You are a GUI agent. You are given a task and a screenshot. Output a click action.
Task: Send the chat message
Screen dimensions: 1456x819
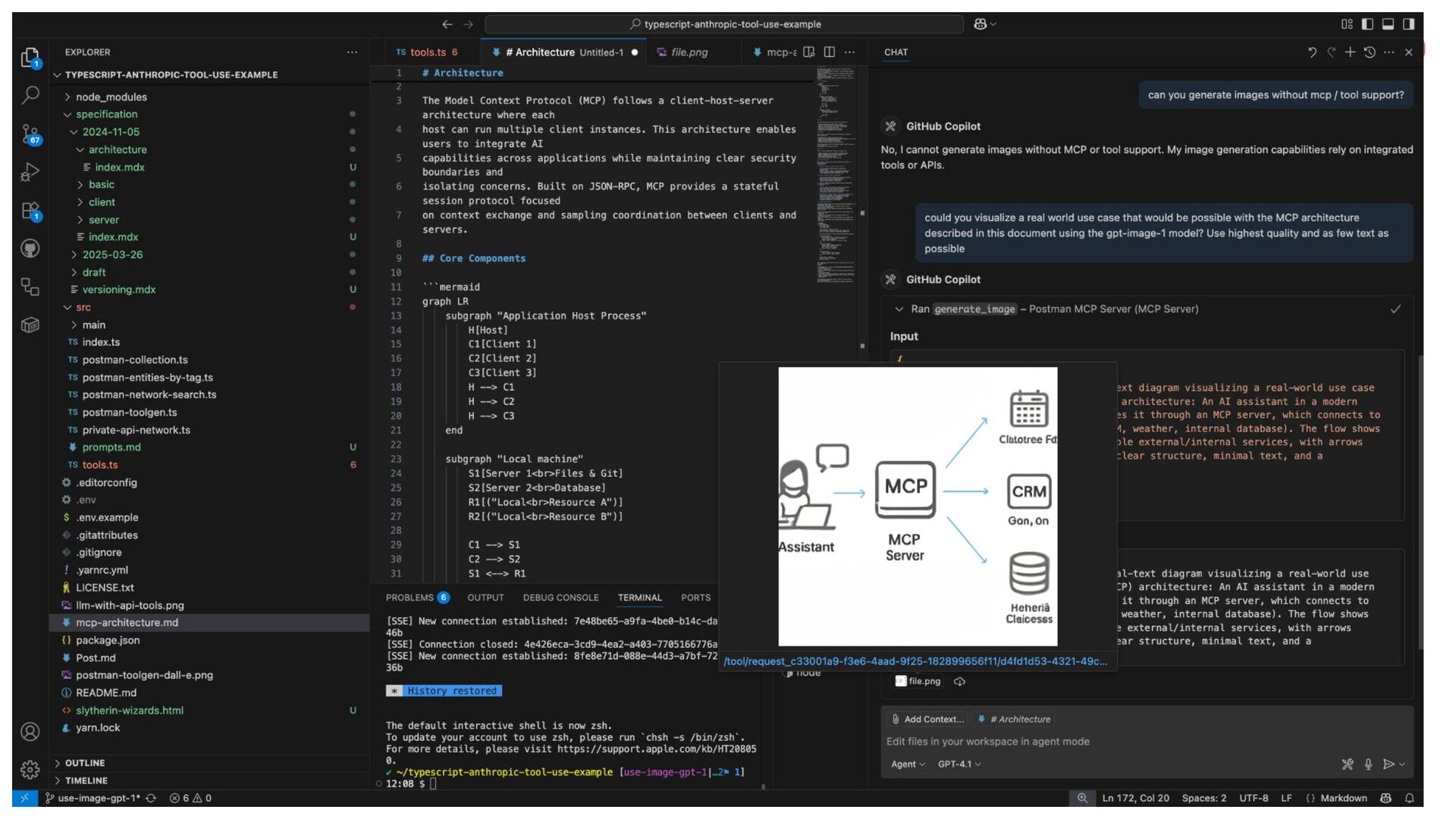pyautogui.click(x=1389, y=764)
